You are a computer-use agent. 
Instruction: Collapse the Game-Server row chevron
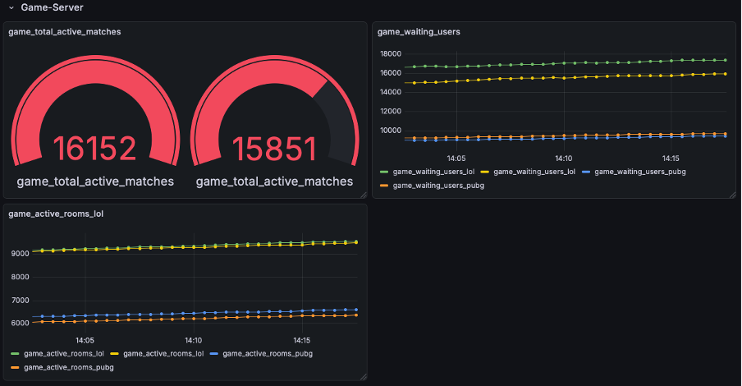point(11,8)
